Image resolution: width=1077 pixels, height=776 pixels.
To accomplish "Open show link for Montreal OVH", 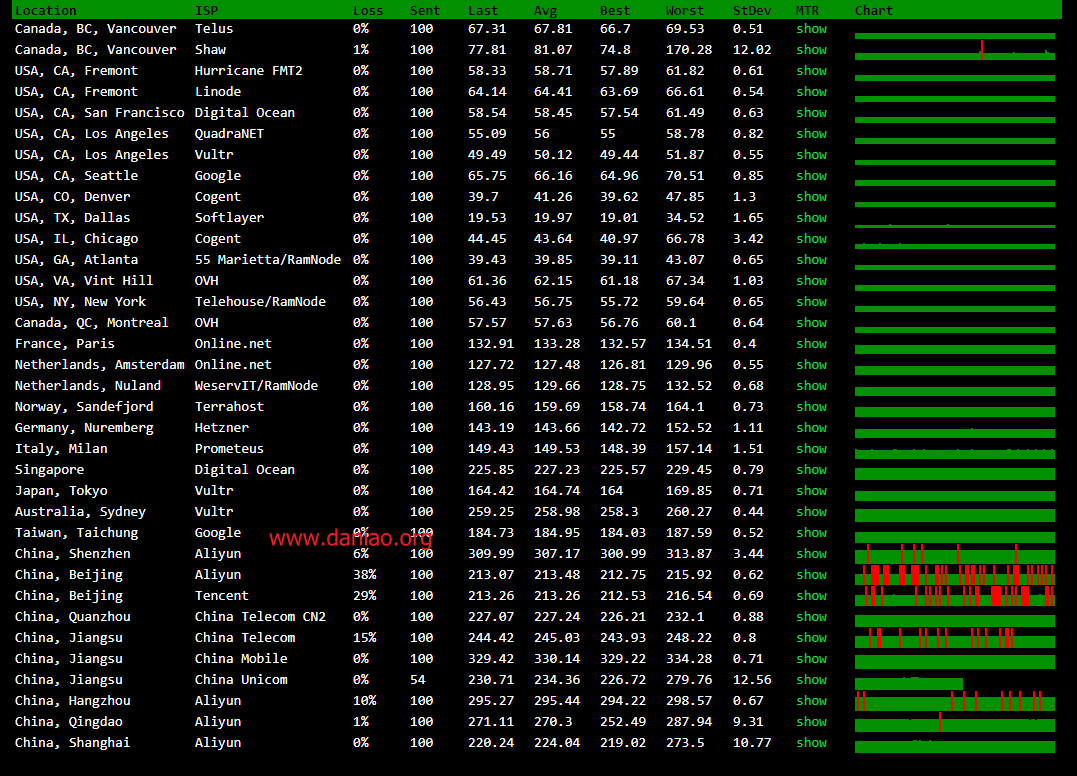I will 811,323.
